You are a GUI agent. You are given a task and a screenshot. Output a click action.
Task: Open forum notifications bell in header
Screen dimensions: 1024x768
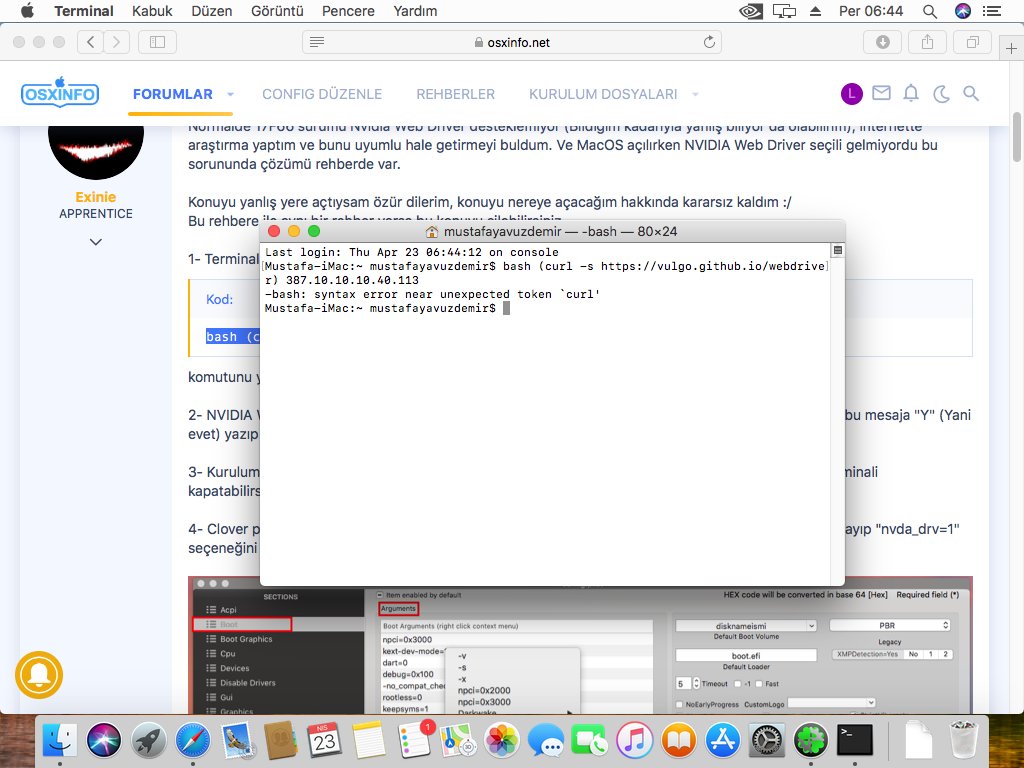click(x=911, y=94)
